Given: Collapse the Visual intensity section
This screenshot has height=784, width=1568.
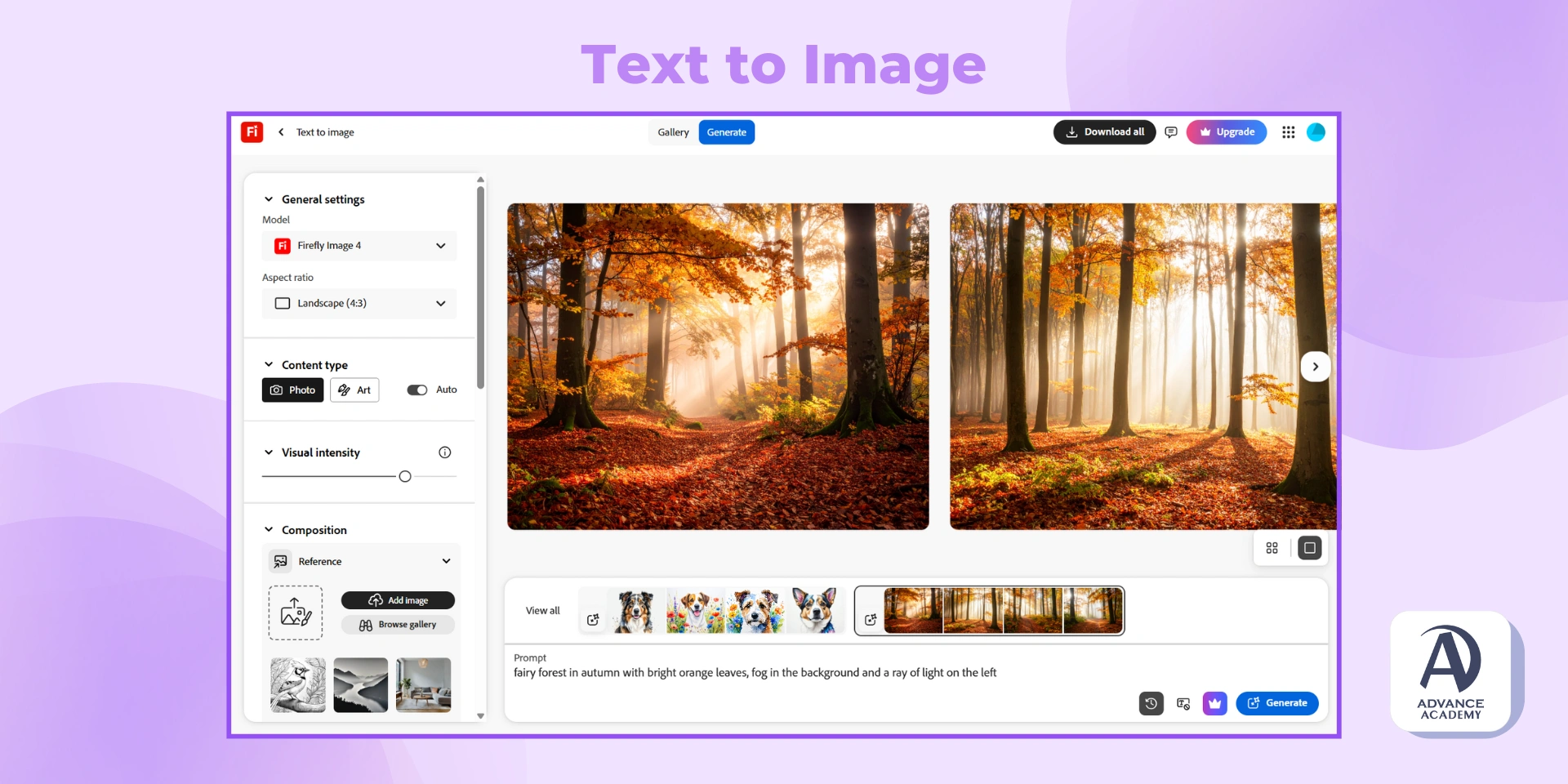Looking at the screenshot, I should [269, 452].
